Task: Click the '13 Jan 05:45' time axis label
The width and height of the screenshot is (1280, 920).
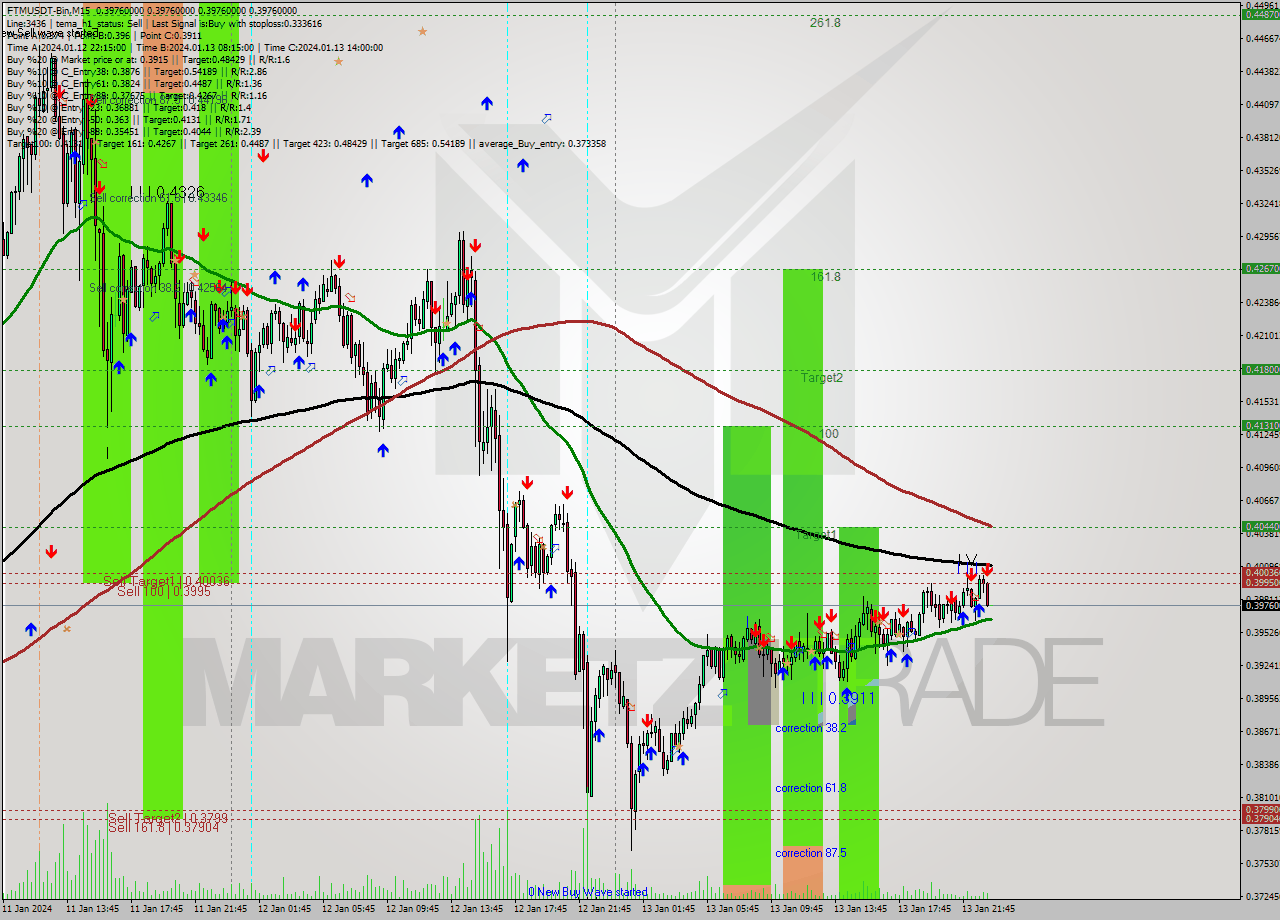Action: [734, 909]
